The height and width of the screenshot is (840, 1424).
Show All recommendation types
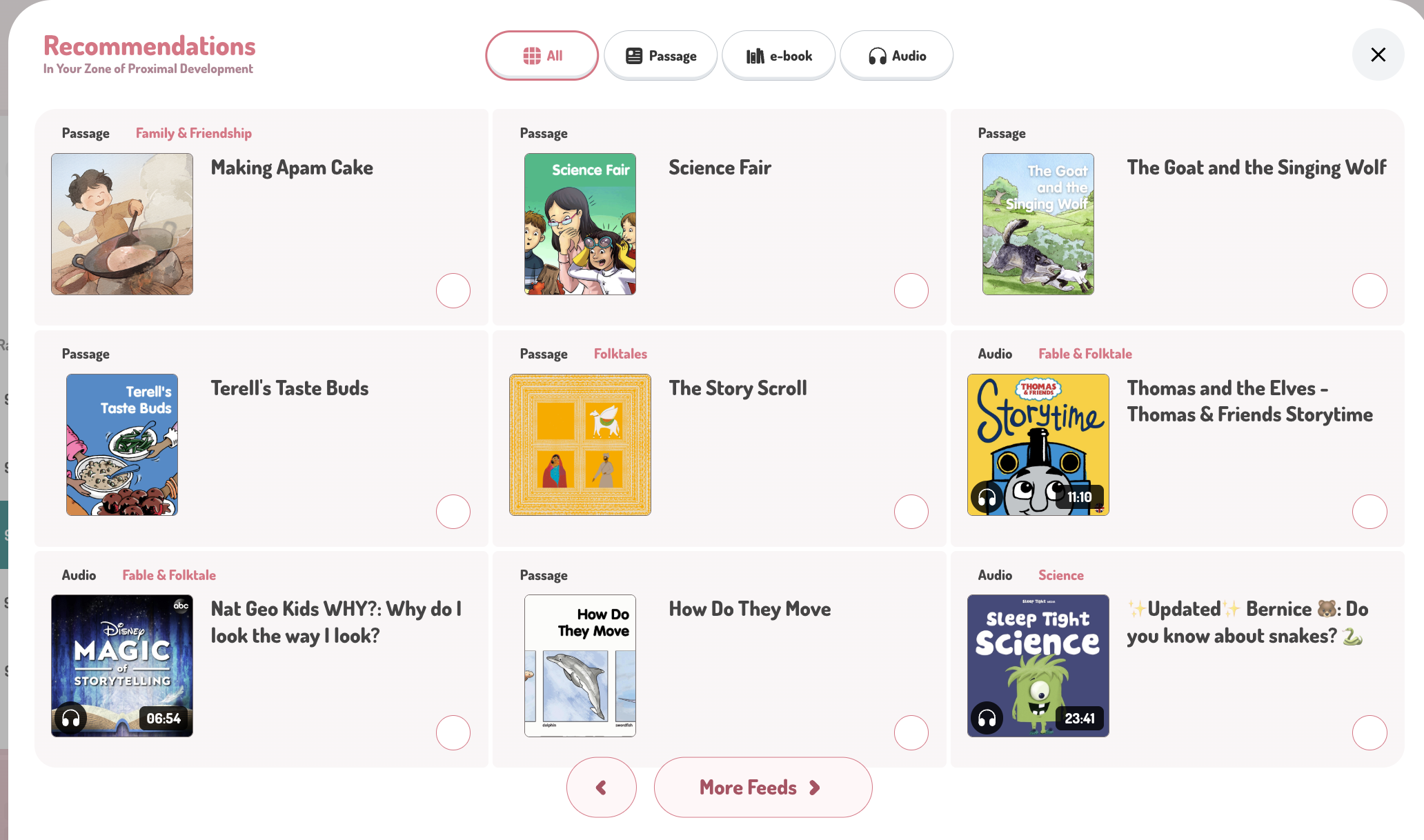click(542, 56)
